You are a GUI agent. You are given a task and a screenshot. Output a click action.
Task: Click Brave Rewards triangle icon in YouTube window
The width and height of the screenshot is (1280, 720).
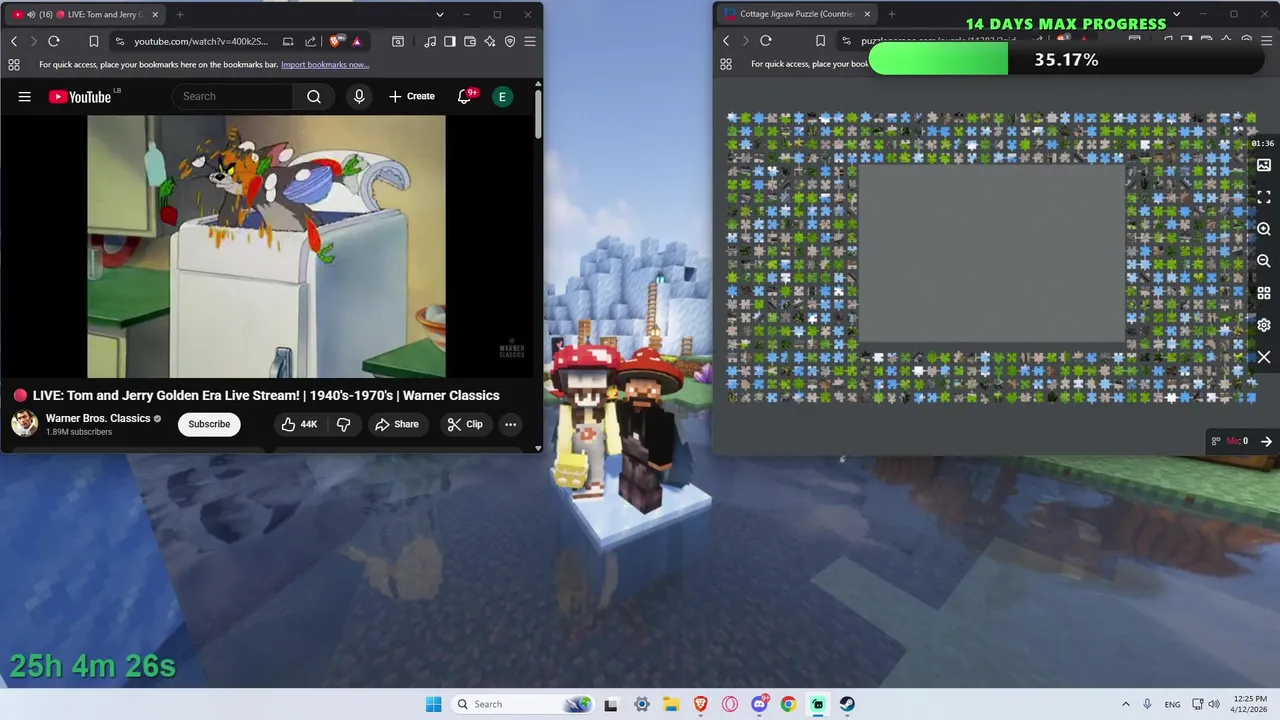(356, 41)
